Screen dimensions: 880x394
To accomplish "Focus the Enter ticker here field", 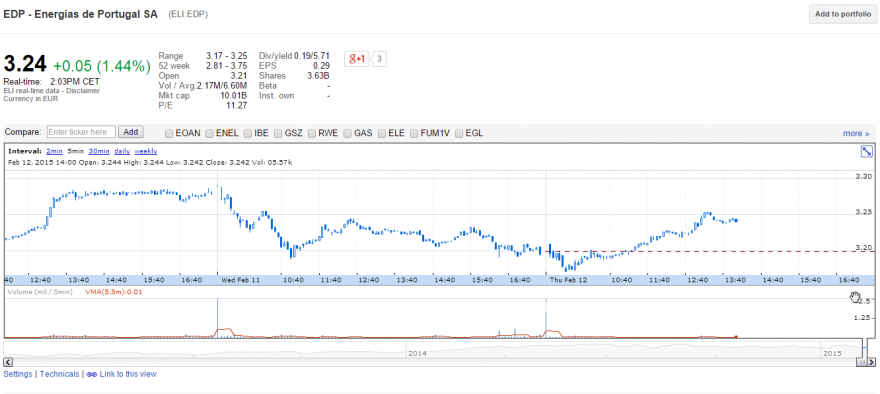I will click(81, 132).
